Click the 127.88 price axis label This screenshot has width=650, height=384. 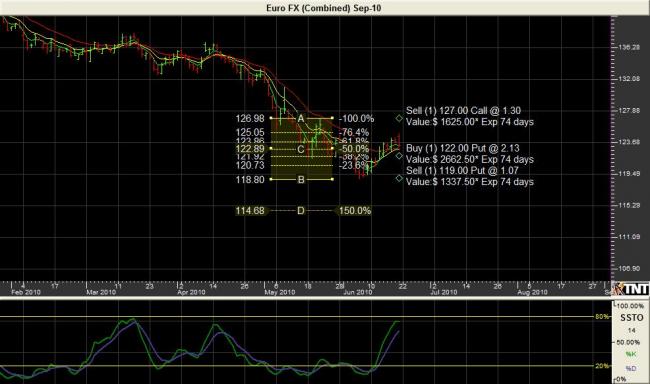pos(628,110)
